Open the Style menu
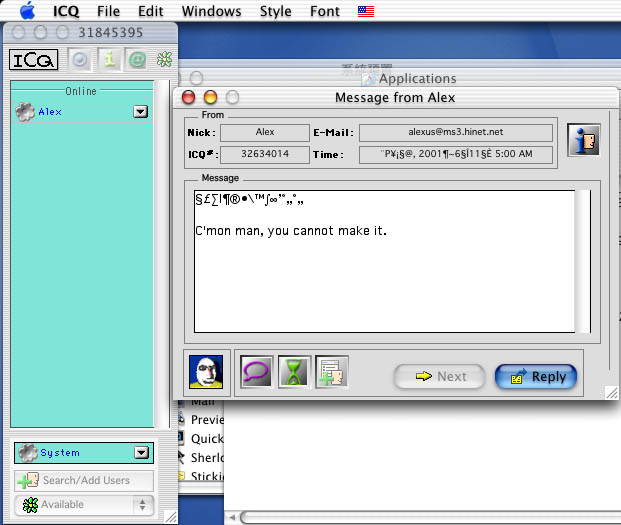The width and height of the screenshot is (621, 525). [x=276, y=11]
